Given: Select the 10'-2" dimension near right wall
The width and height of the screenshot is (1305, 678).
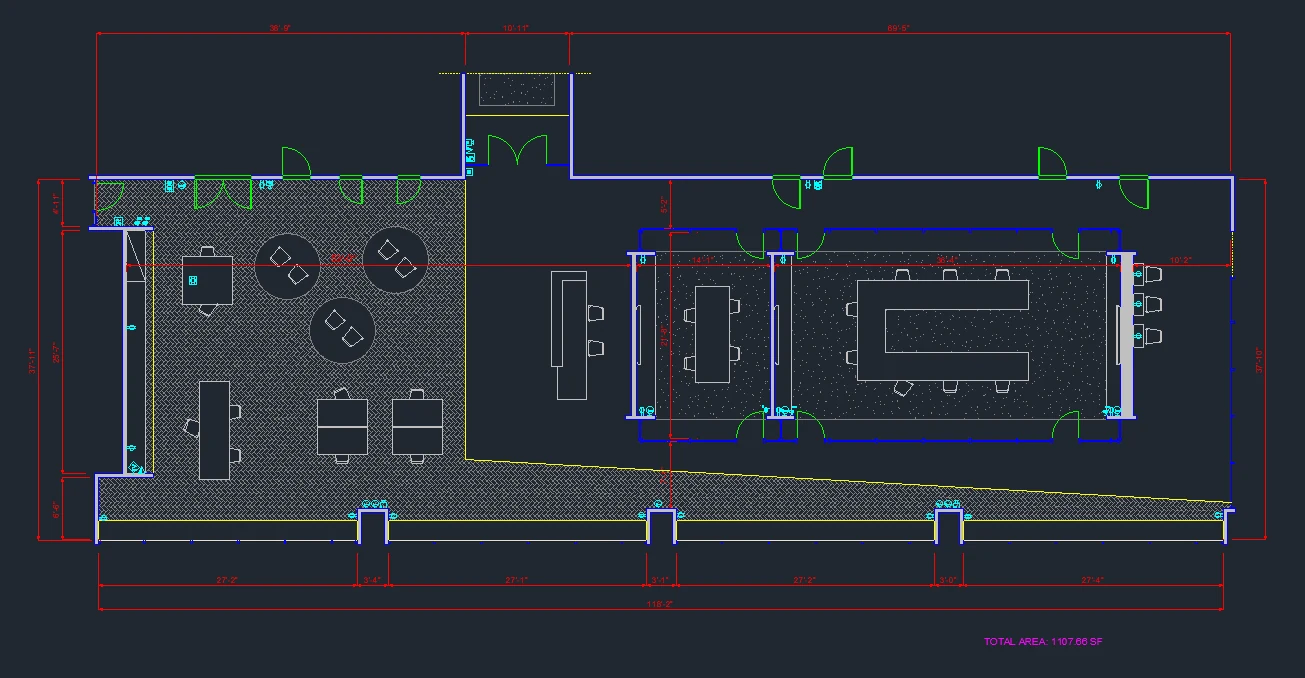Looking at the screenshot, I should point(1180,260).
